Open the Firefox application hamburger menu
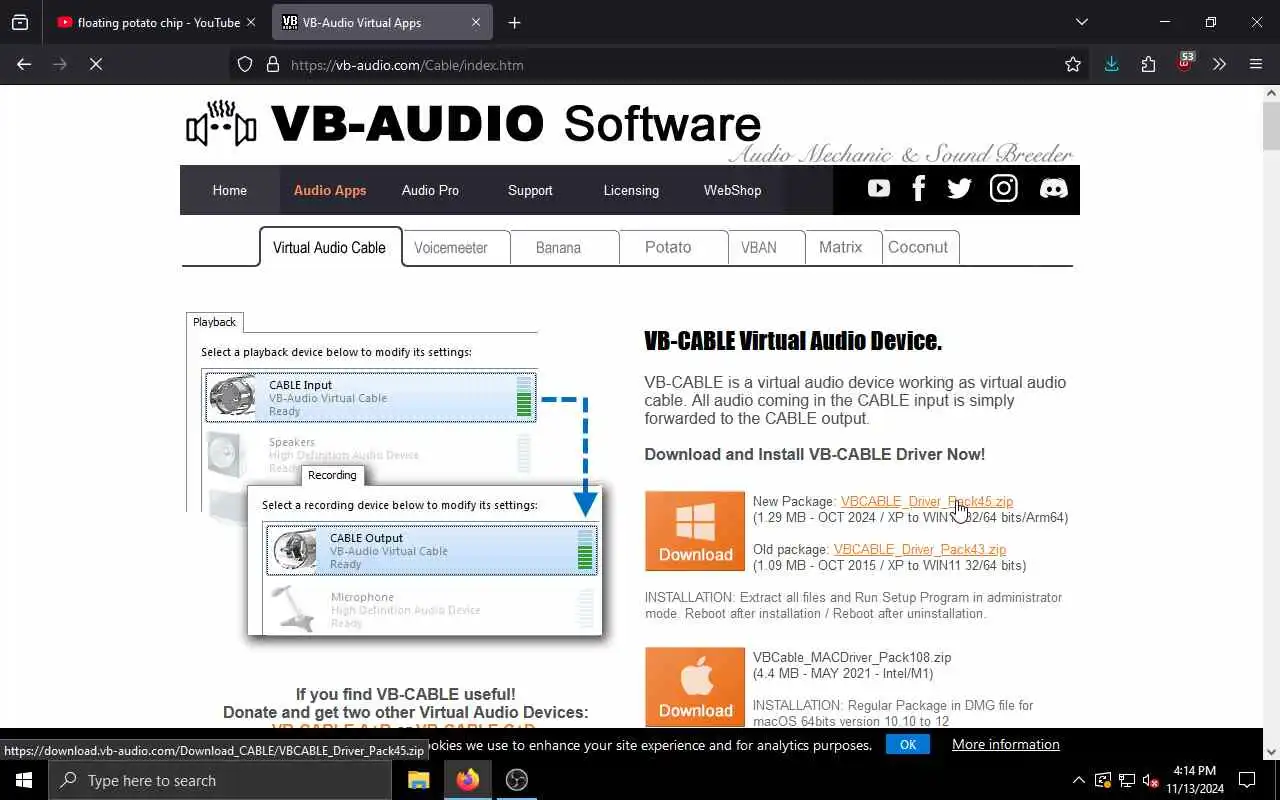The width and height of the screenshot is (1280, 800). (1256, 64)
